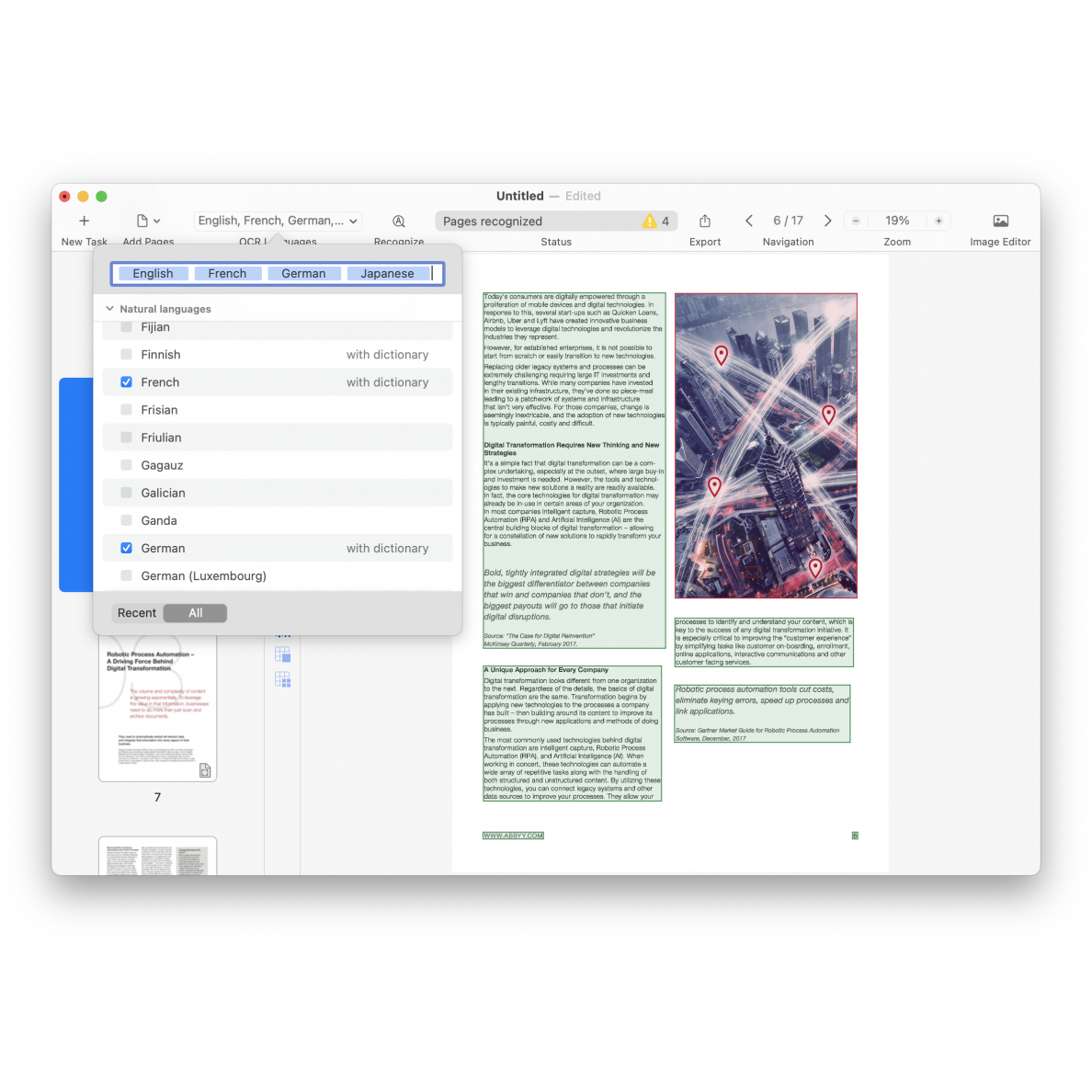
Task: Select "Digital Transformation Requires New Thinking" heading
Action: click(x=571, y=449)
